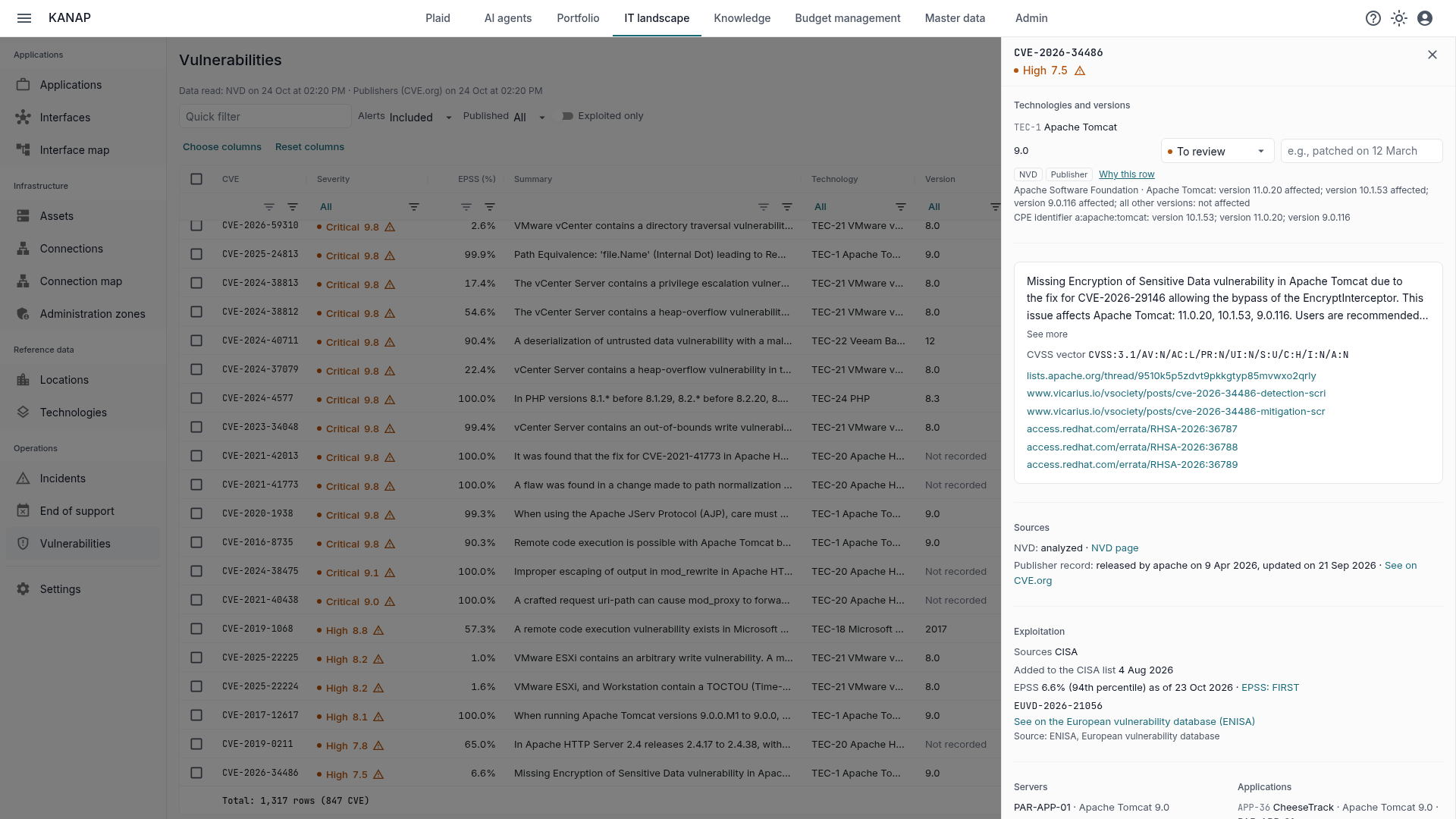Open Technologies in sidebar
The image size is (1456, 819).
(x=83, y=413)
